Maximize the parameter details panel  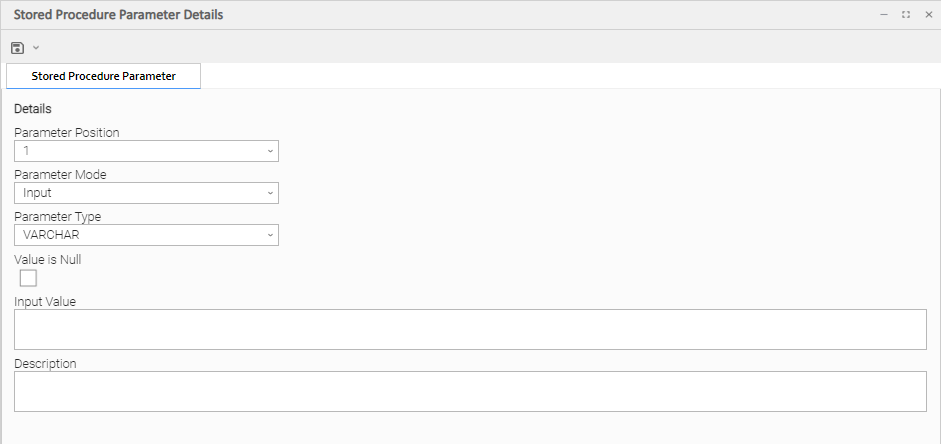coord(906,15)
